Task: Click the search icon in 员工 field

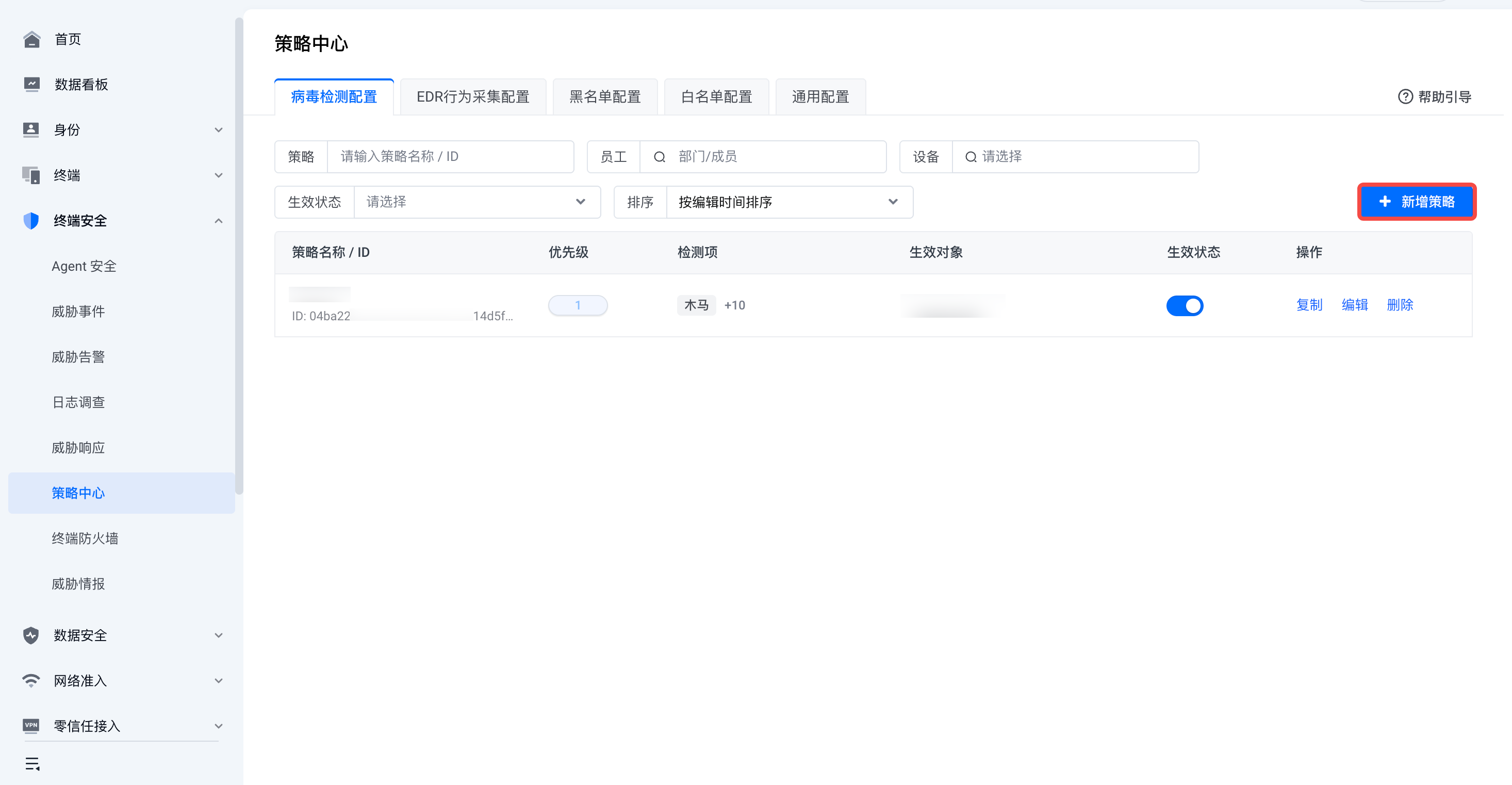Action: pos(660,157)
